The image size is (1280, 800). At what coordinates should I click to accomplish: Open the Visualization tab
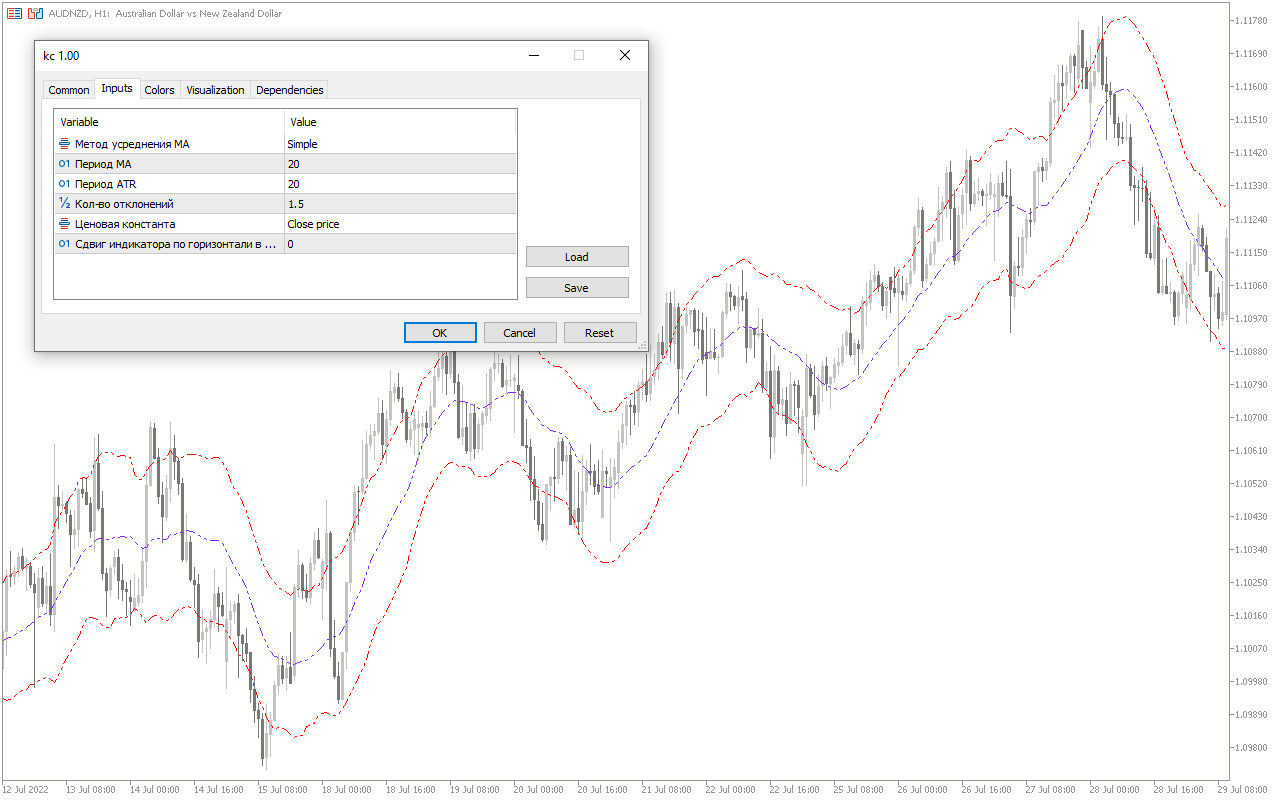coord(215,90)
